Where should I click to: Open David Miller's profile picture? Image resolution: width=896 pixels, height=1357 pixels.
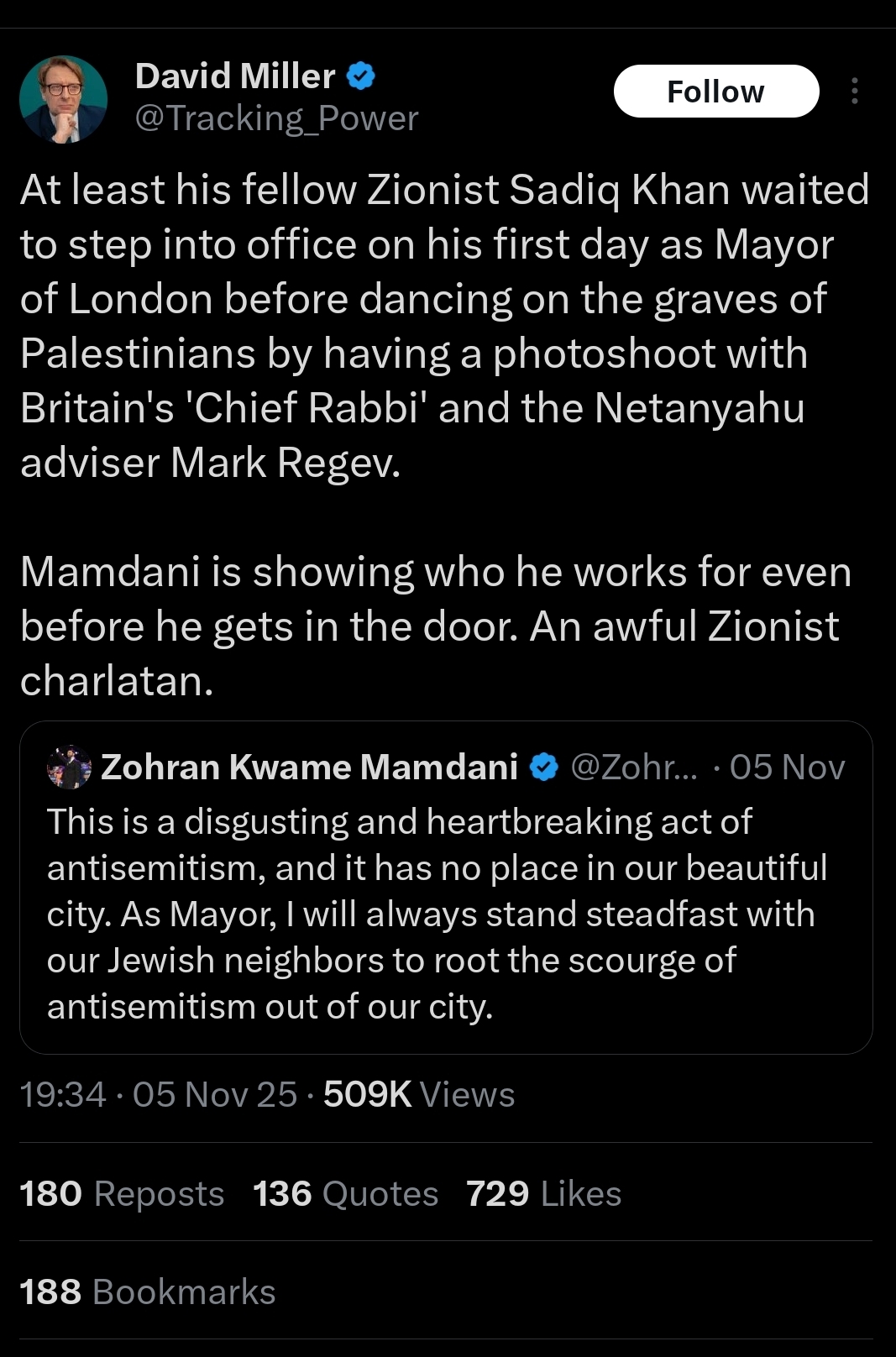coord(63,99)
